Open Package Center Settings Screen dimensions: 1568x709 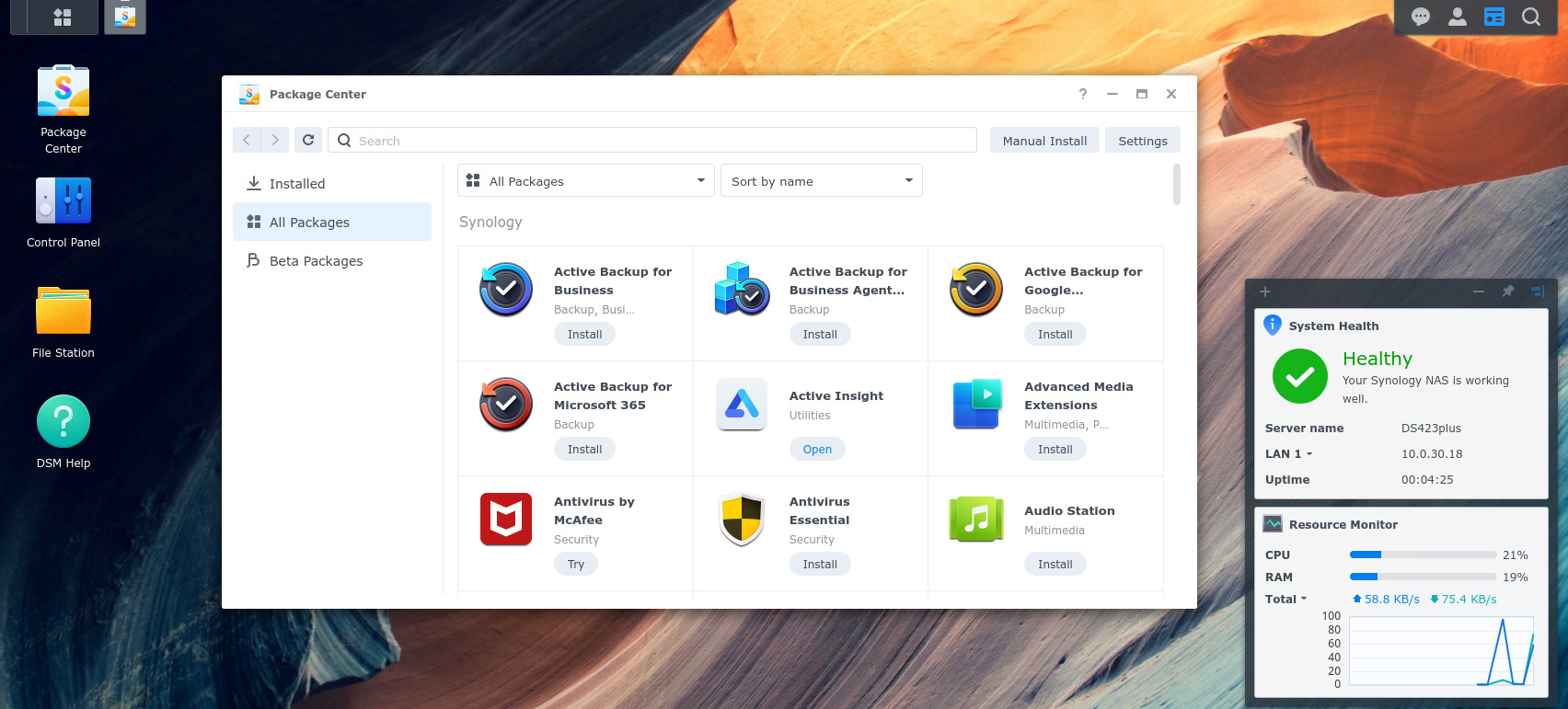pyautogui.click(x=1143, y=140)
